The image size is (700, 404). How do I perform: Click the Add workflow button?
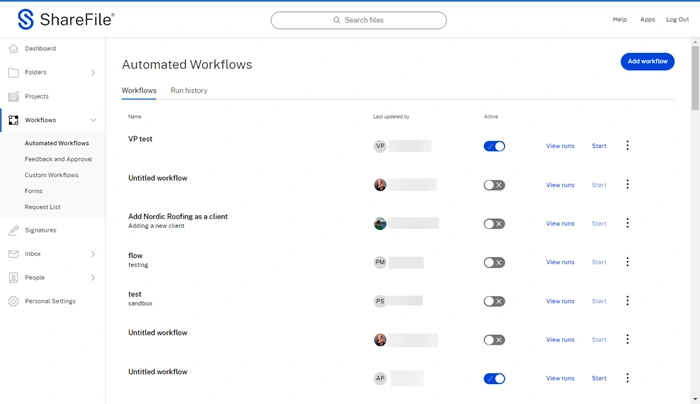tap(647, 61)
